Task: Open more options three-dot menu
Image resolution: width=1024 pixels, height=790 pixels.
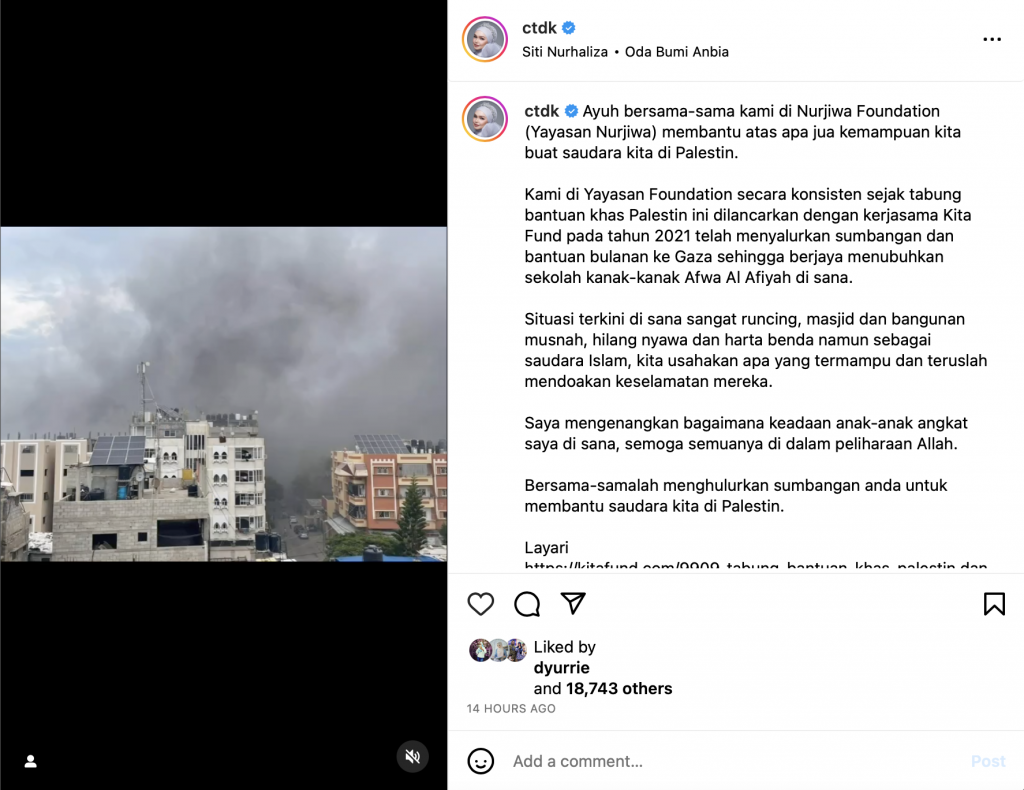Action: click(x=992, y=39)
